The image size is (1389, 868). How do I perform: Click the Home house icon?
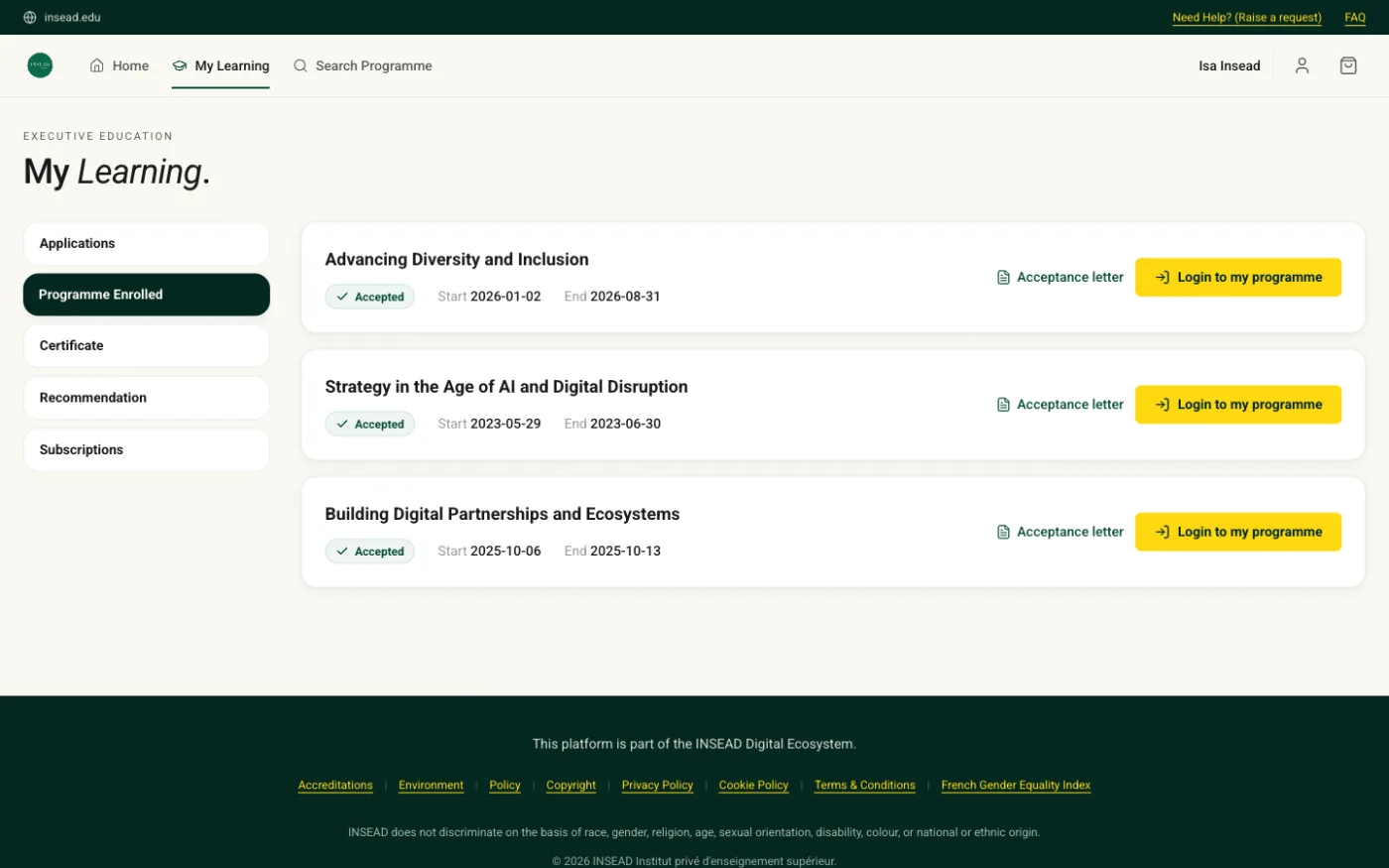pos(97,65)
